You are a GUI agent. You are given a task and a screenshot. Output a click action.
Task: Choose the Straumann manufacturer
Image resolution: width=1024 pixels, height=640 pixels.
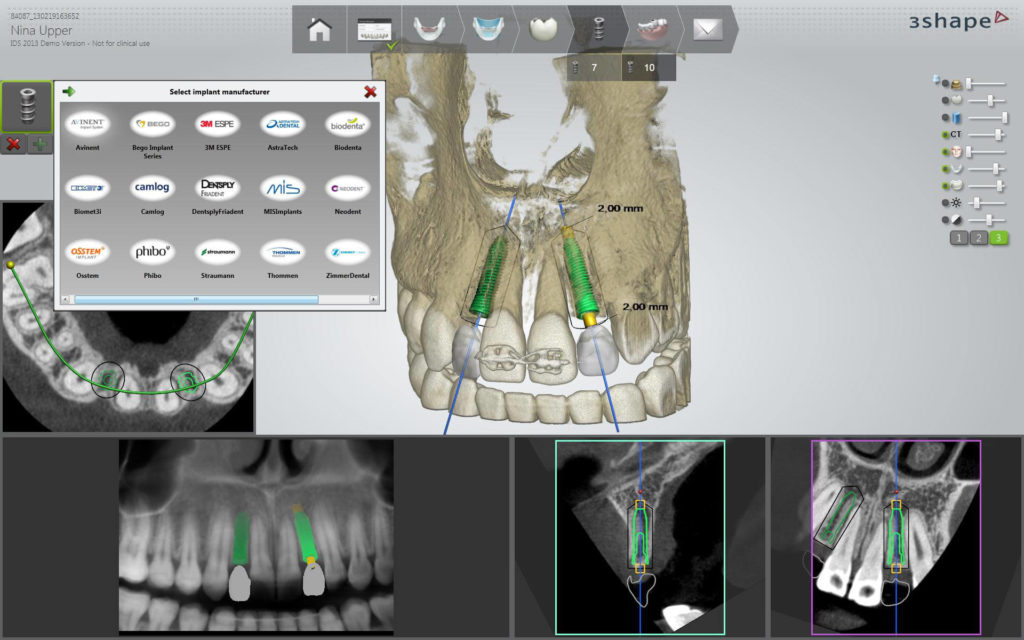click(217, 259)
